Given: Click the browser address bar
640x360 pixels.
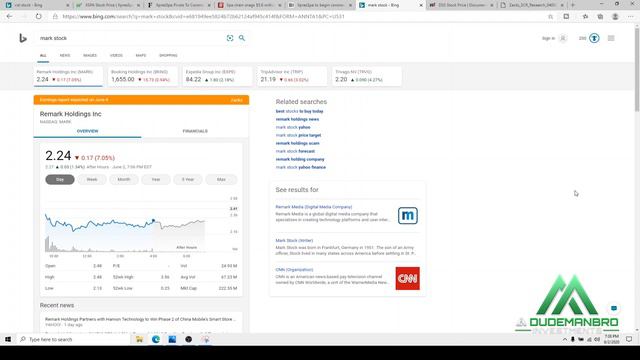Looking at the screenshot, I should click(x=302, y=17).
